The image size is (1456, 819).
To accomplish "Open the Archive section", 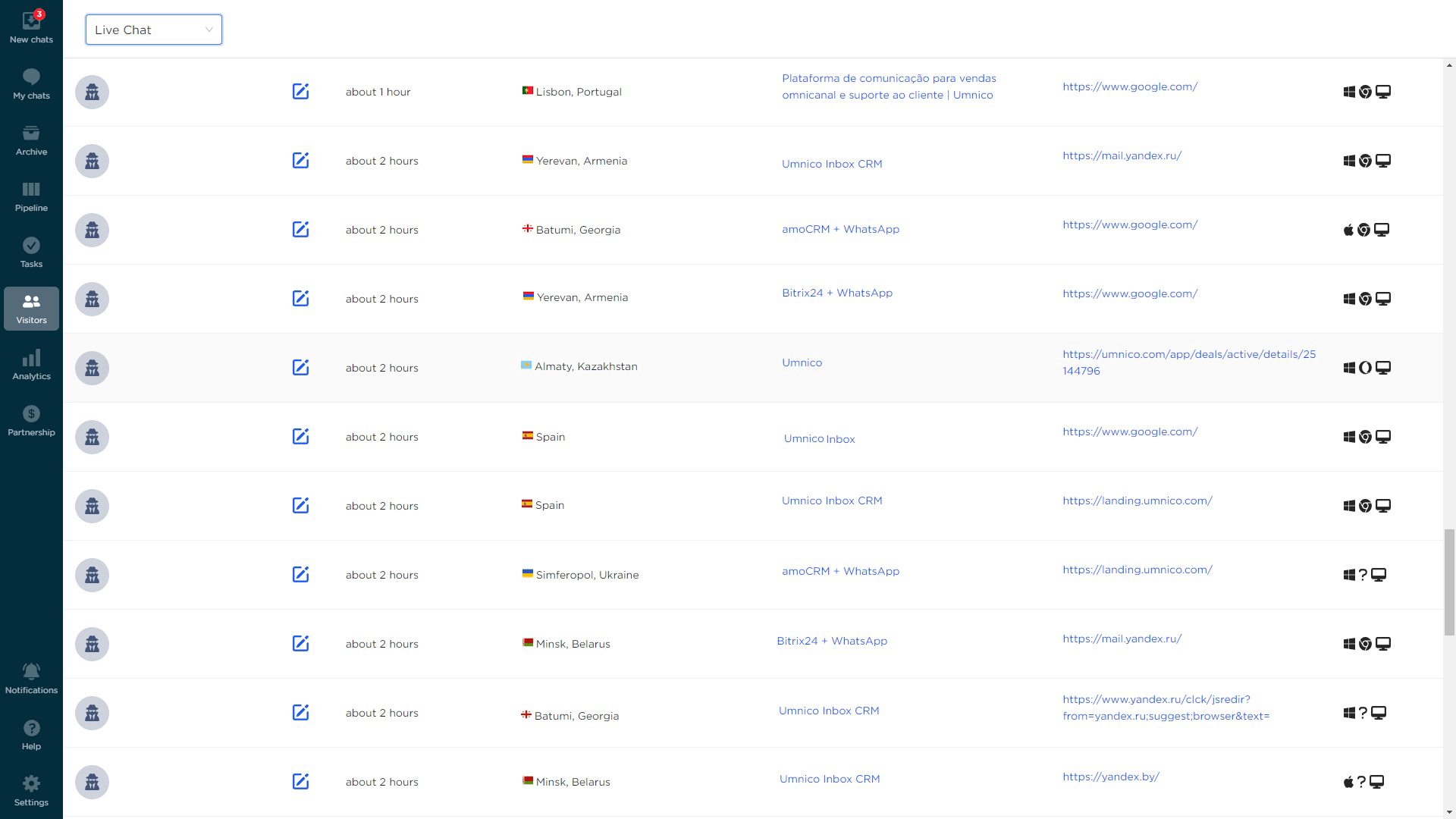I will click(x=31, y=140).
